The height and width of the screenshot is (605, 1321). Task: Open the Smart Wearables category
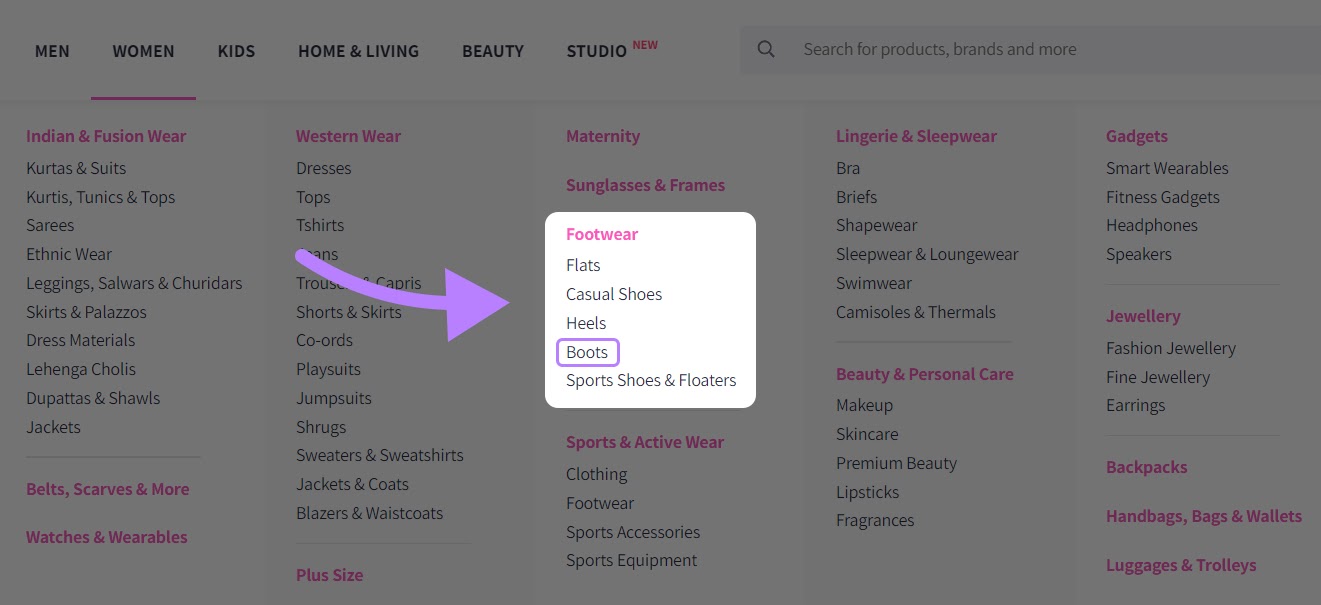(1167, 168)
